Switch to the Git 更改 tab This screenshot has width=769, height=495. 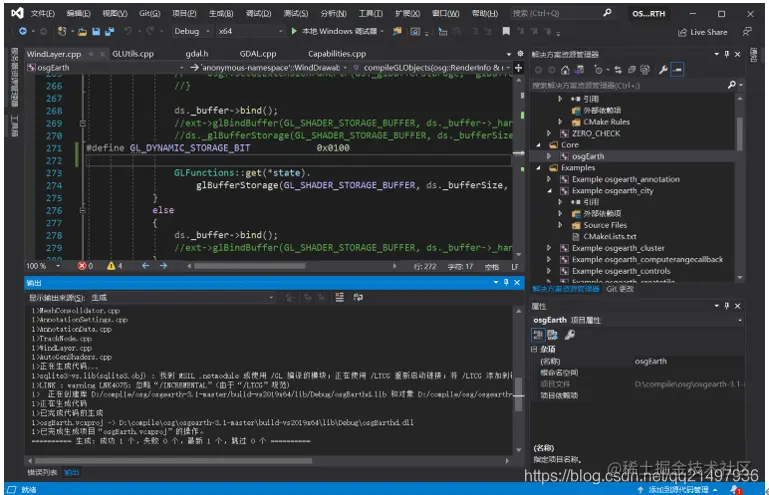(620, 289)
